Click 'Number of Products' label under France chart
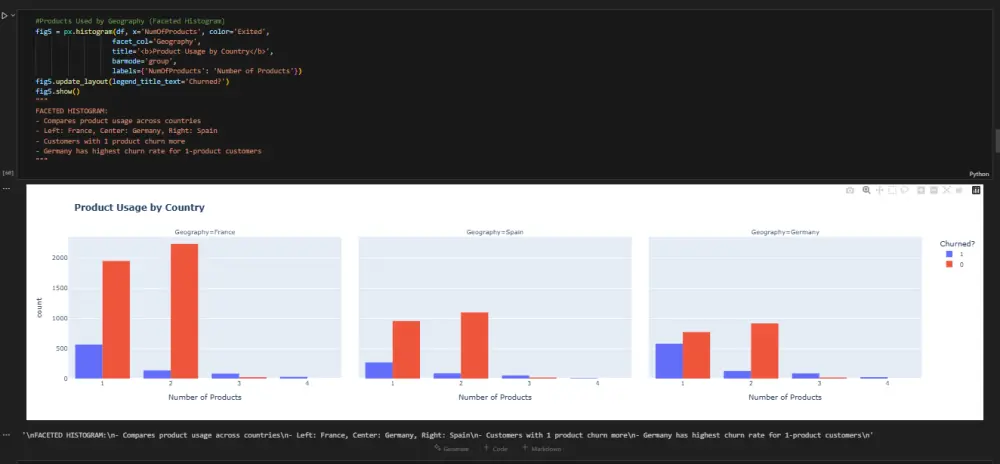This screenshot has height=464, width=1000. pos(205,397)
